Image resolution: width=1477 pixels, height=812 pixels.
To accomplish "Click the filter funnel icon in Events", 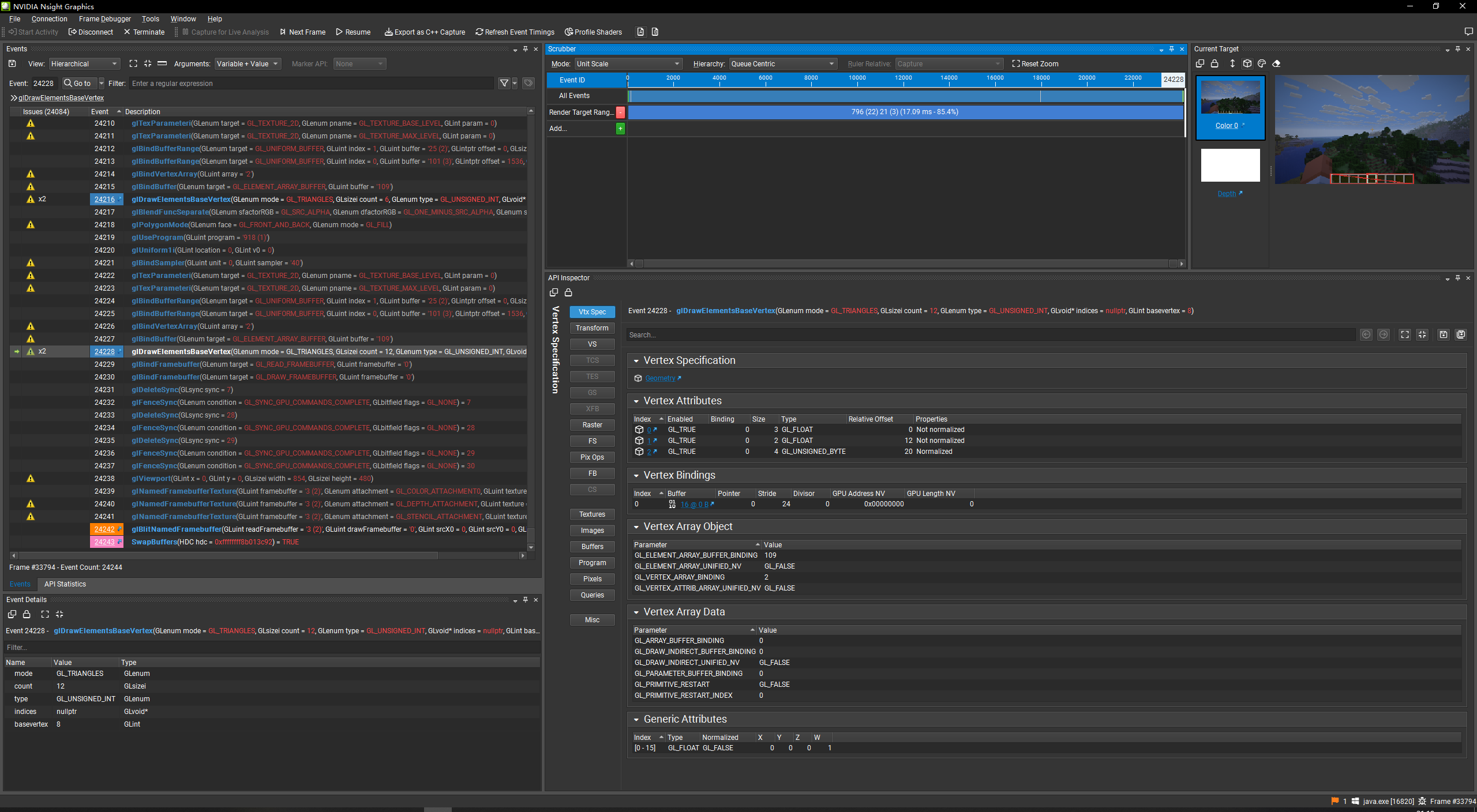I will (504, 84).
